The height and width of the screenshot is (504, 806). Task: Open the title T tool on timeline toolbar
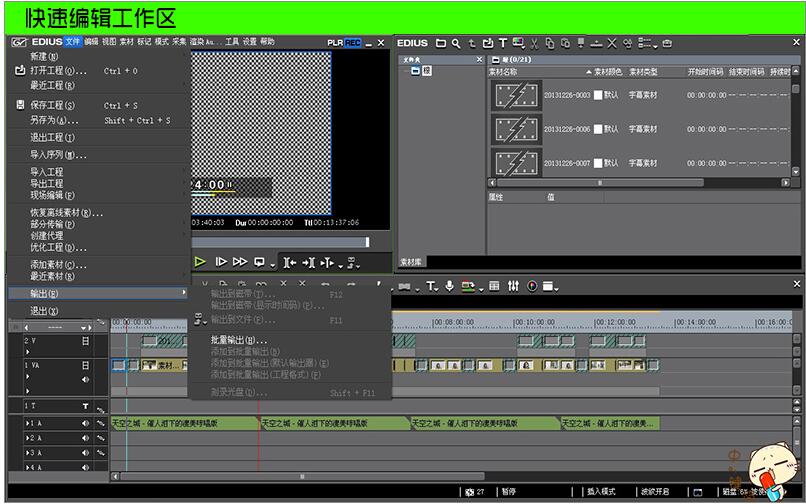430,286
